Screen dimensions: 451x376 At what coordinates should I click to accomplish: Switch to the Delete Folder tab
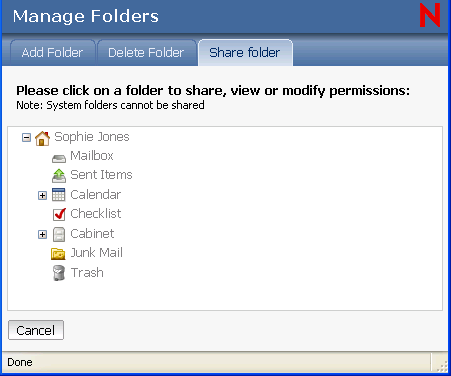[x=146, y=53]
